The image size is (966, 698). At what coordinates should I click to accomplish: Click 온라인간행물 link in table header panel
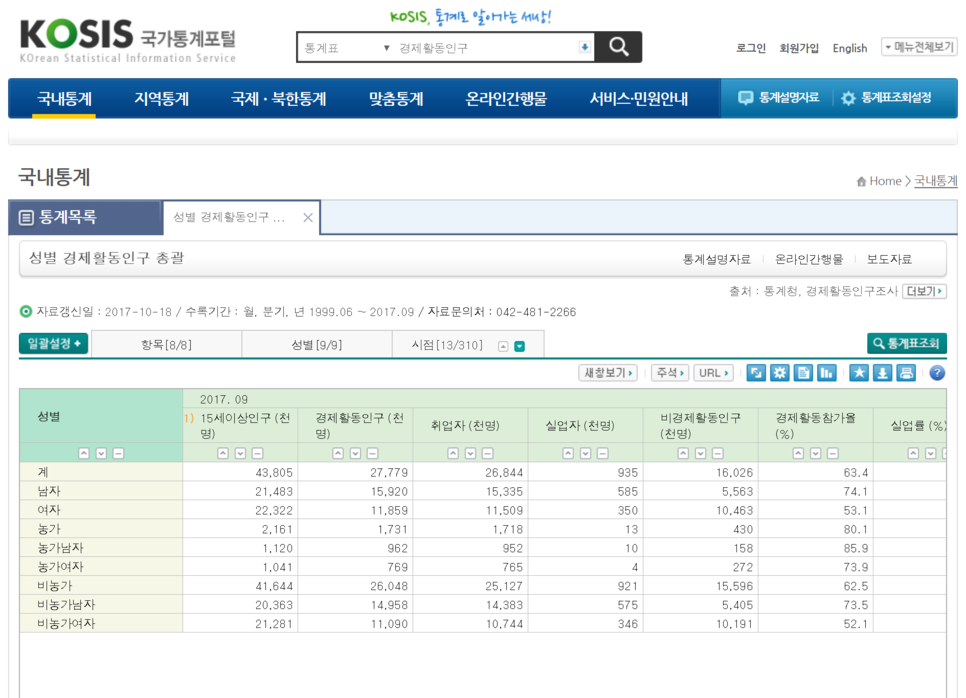809,259
